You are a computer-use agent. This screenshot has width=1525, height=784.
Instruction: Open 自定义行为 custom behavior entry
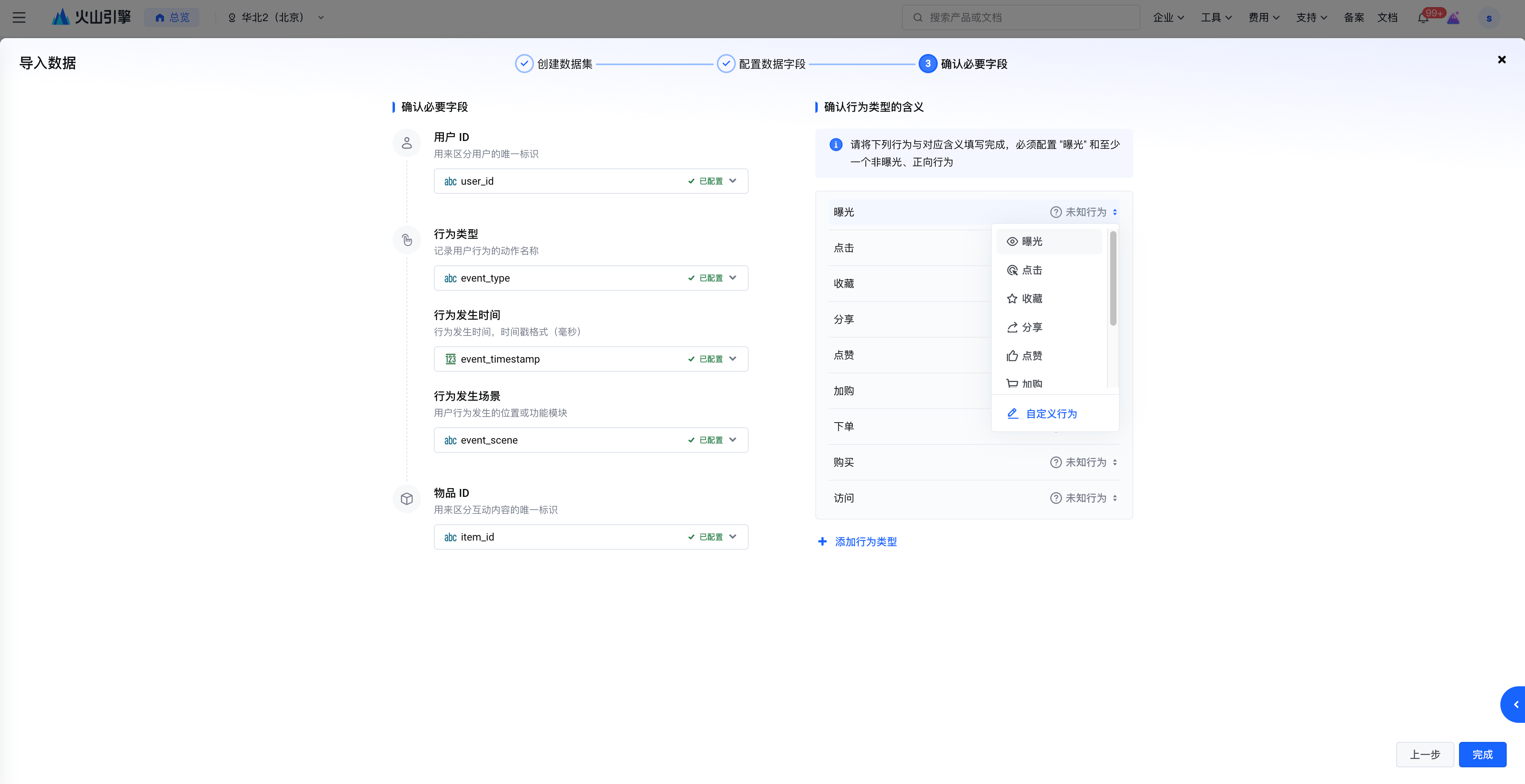pyautogui.click(x=1050, y=413)
